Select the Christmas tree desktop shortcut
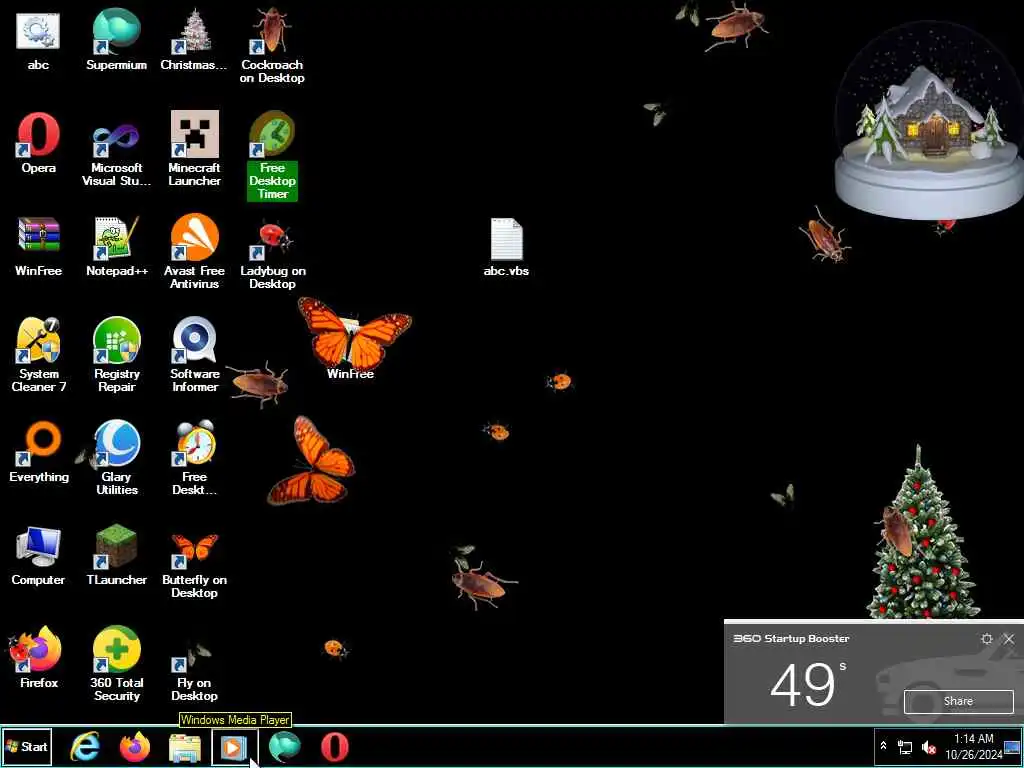This screenshot has height=768, width=1024. coord(194,40)
